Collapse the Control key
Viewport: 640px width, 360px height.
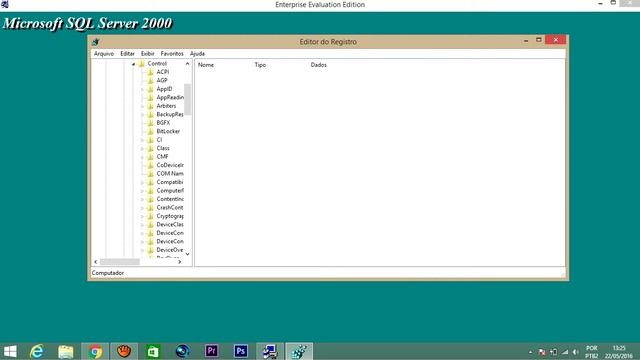click(133, 64)
